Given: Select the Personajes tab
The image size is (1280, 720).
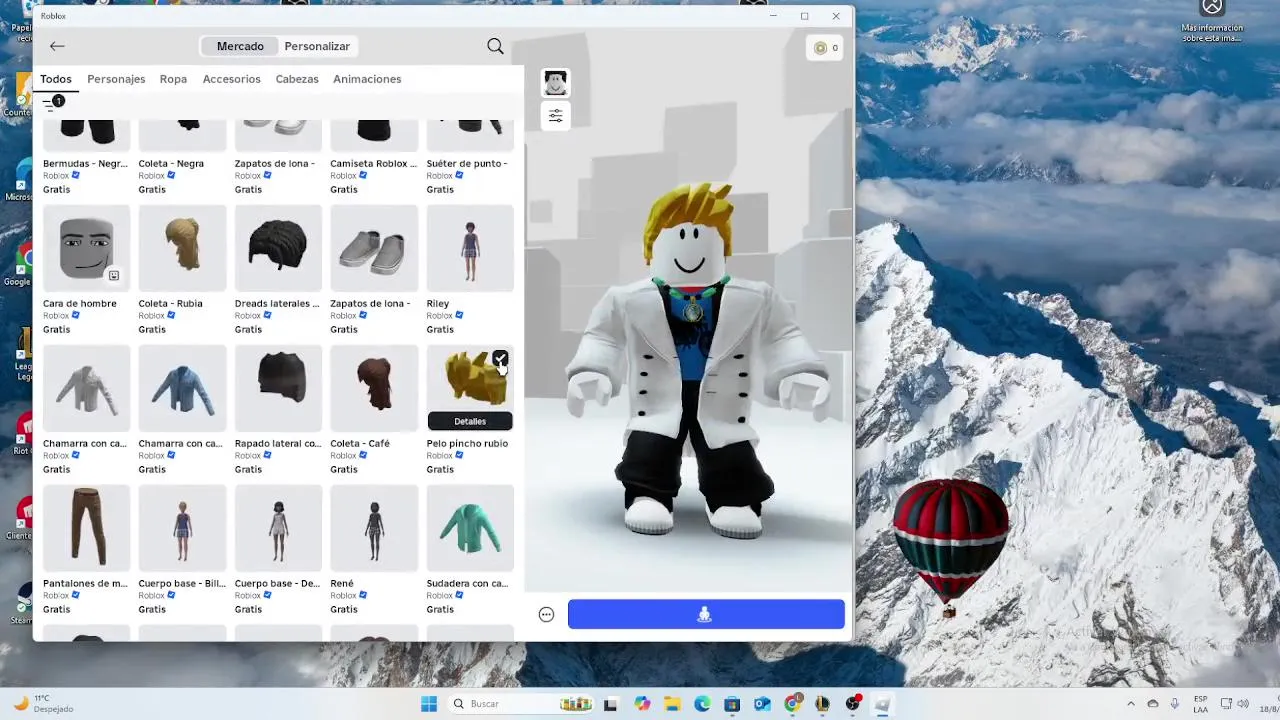Looking at the screenshot, I should (116, 79).
